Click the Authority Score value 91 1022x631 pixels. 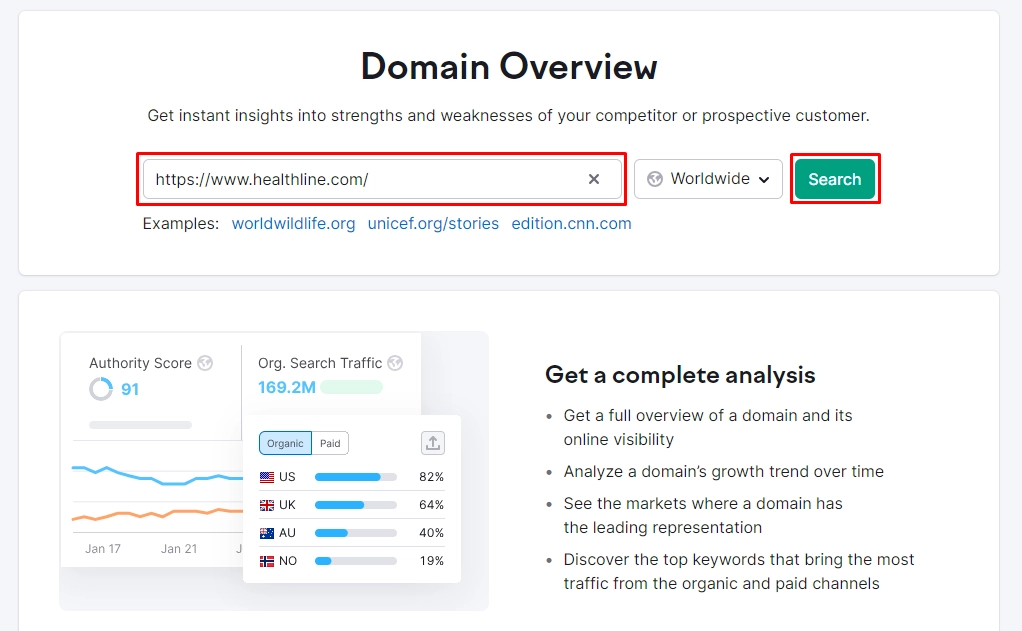(130, 389)
